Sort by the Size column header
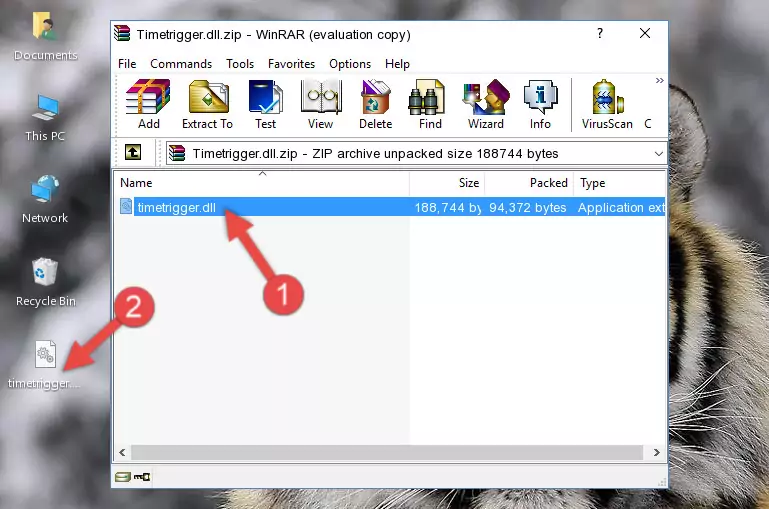Image resolution: width=769 pixels, height=509 pixels. point(447,183)
